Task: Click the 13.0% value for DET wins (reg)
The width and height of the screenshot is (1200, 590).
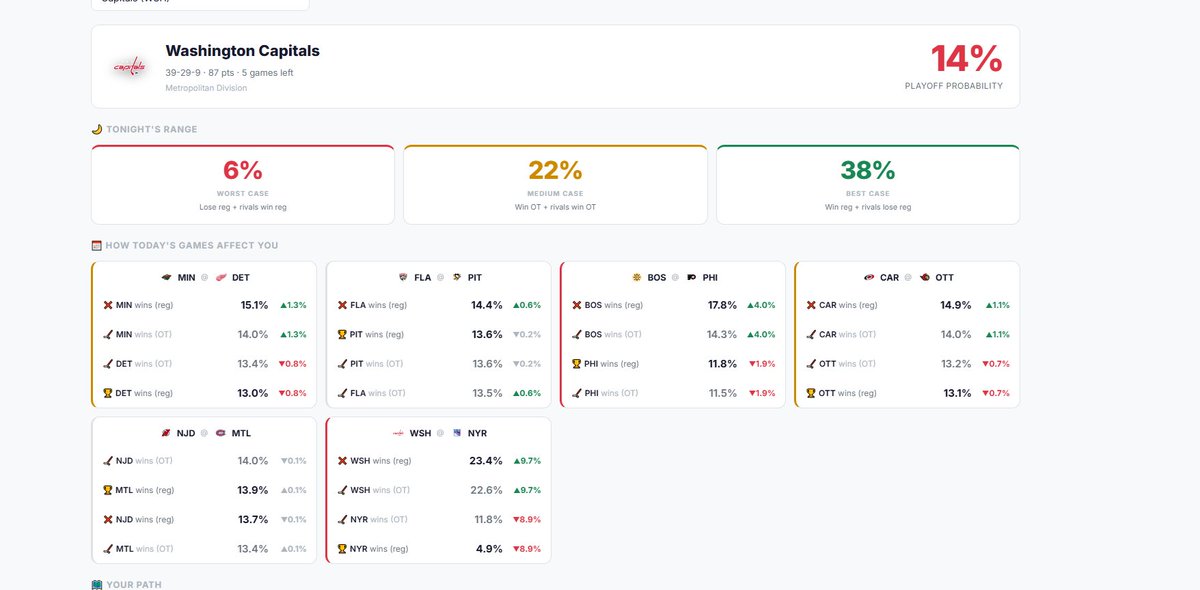Action: 254,393
